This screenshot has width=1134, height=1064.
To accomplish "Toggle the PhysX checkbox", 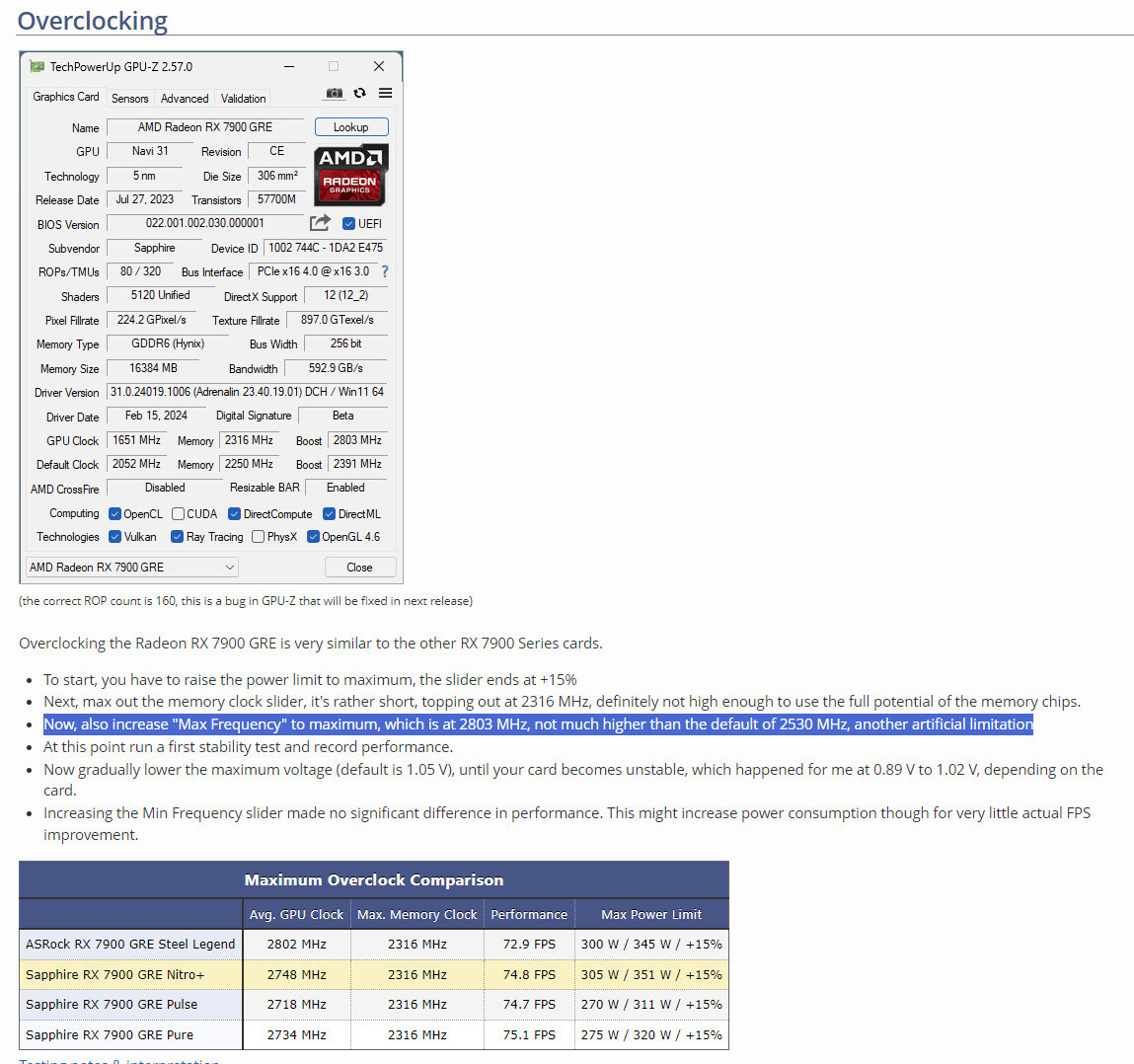I will click(258, 537).
